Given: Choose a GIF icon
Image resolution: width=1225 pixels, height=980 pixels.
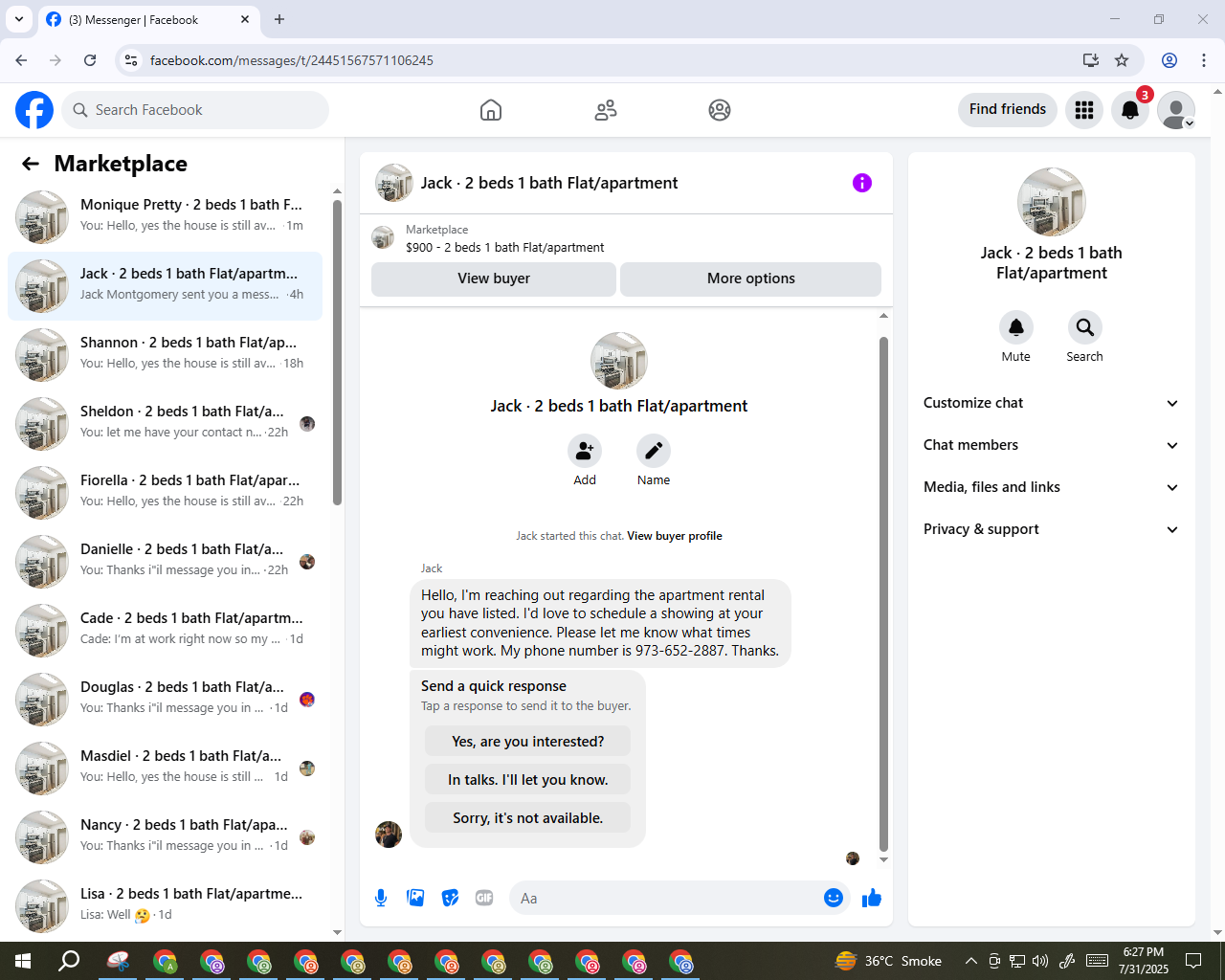Looking at the screenshot, I should pos(484,898).
